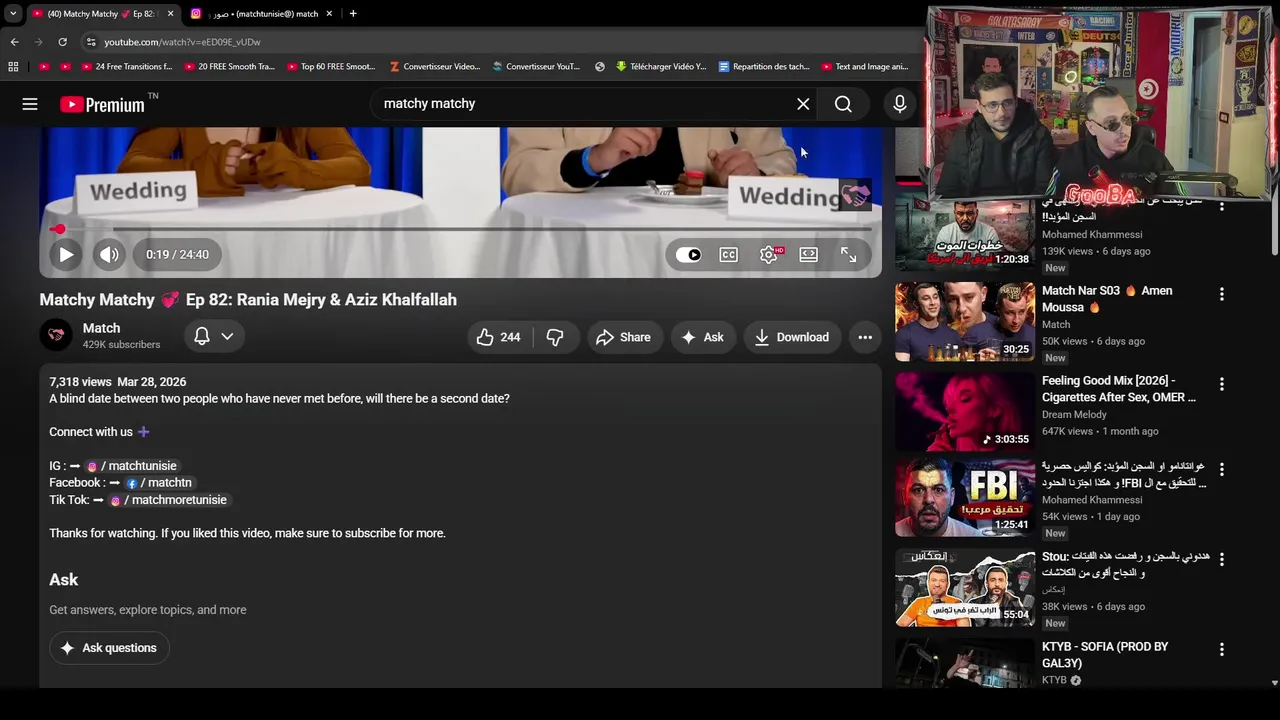
Task: Dislike the video with thumbs down
Action: [x=555, y=337]
